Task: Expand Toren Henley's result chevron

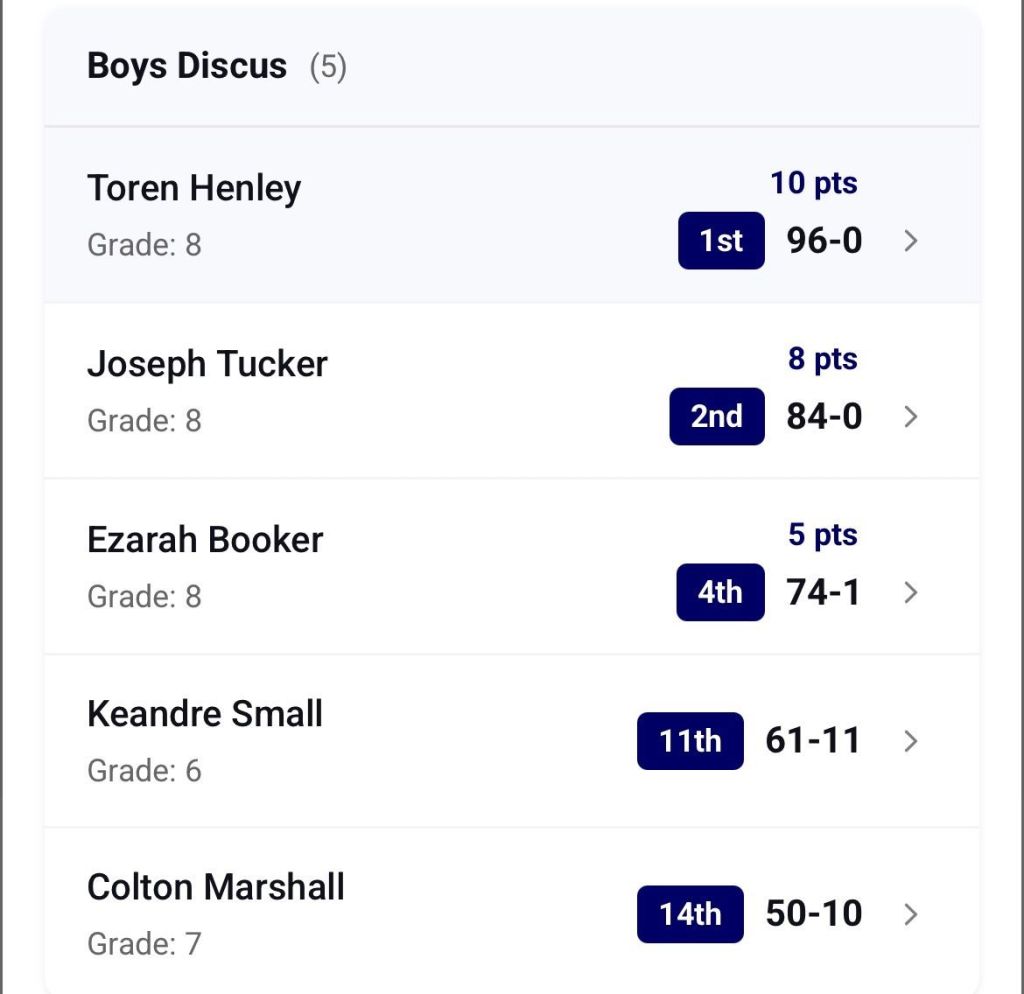Action: tap(910, 241)
